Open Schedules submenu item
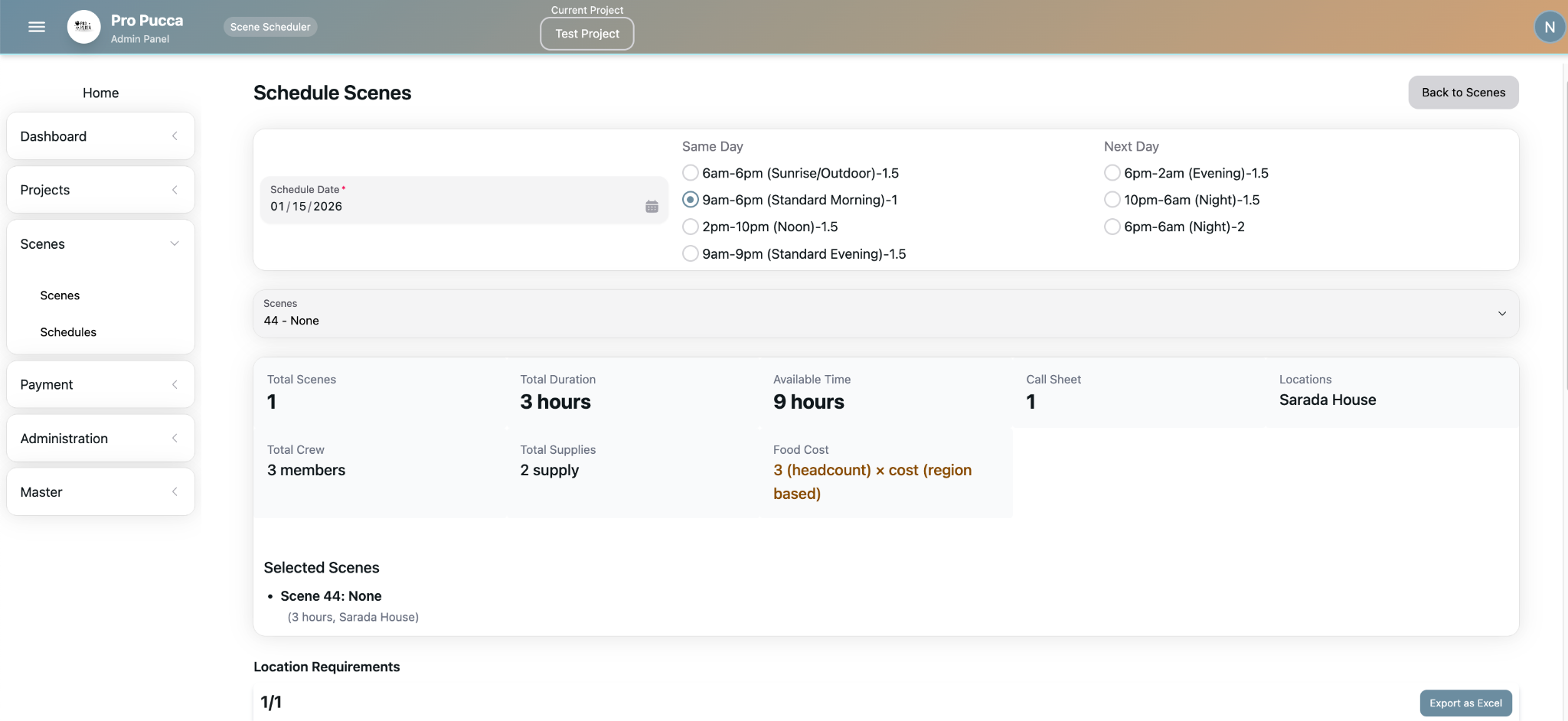The image size is (1568, 721). click(68, 332)
